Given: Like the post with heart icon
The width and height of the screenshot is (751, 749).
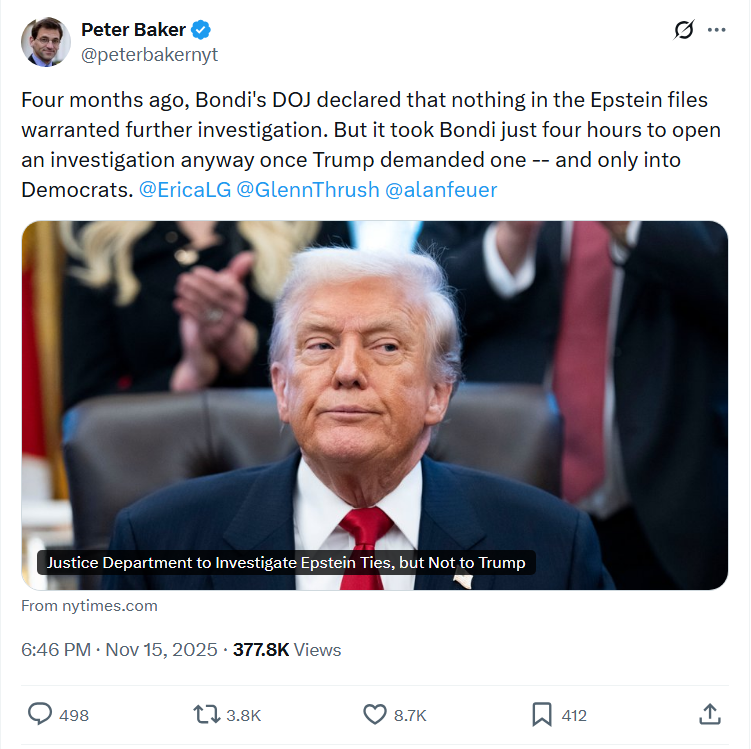Looking at the screenshot, I should click(375, 715).
